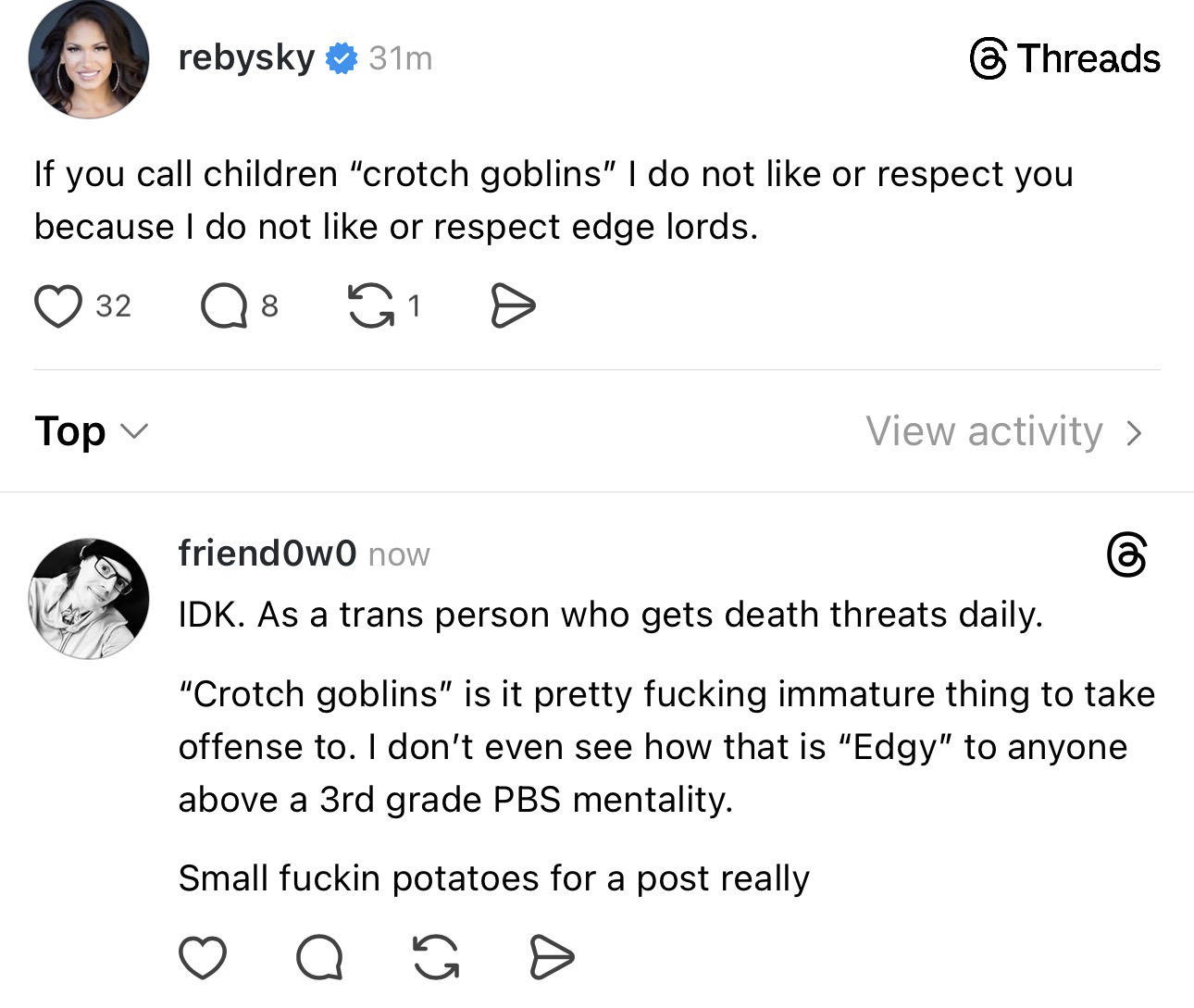Open rebysky's profile picture

(89, 59)
